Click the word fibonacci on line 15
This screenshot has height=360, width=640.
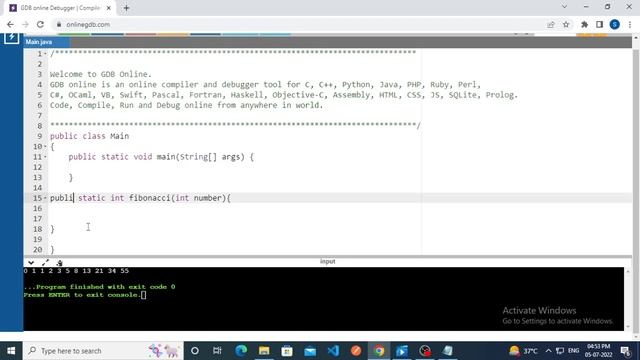150,198
